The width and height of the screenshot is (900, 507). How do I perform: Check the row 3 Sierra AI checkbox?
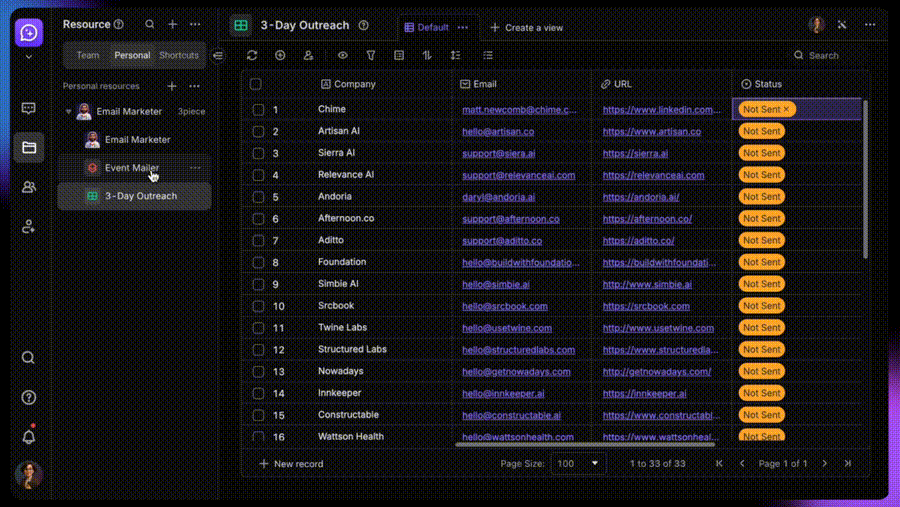(258, 153)
